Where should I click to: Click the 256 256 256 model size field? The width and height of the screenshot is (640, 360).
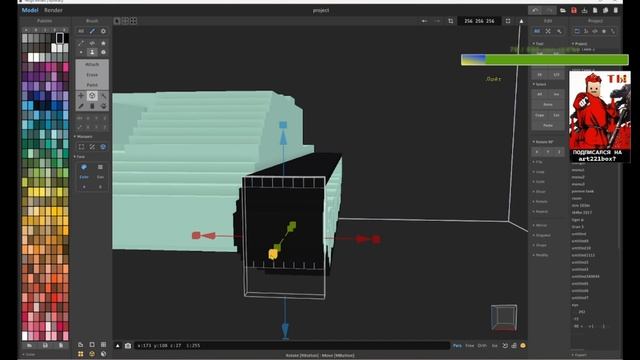(479, 21)
